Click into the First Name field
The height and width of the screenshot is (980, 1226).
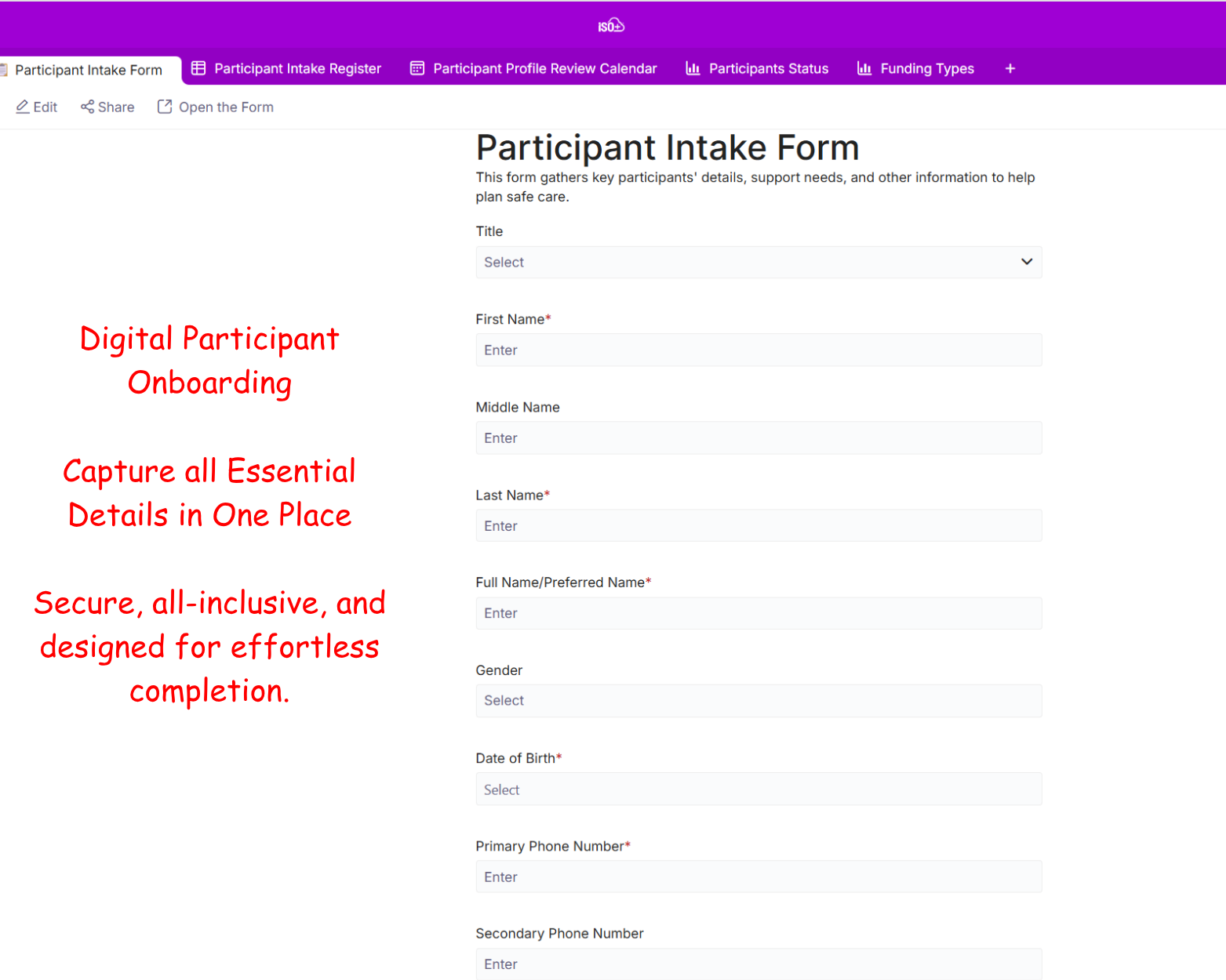coord(759,350)
